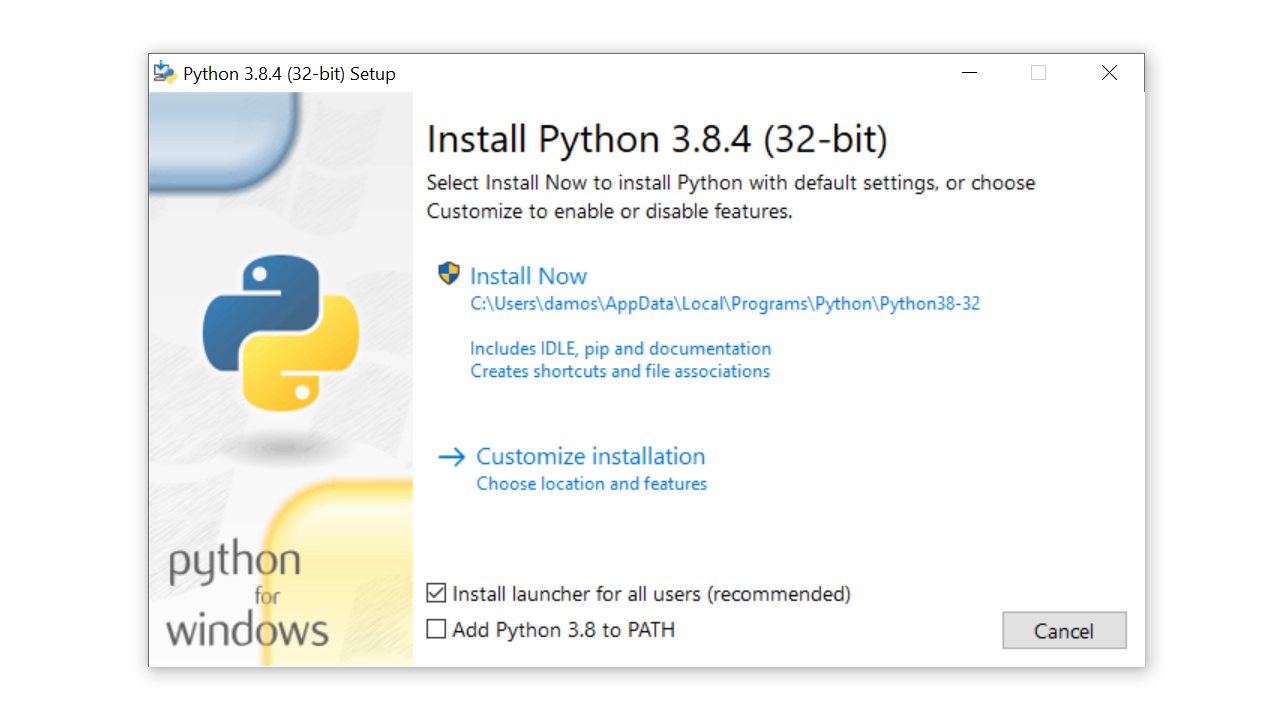This screenshot has width=1280, height=722.
Task: Click the blue arrow icon before Customize installation
Action: click(451, 456)
